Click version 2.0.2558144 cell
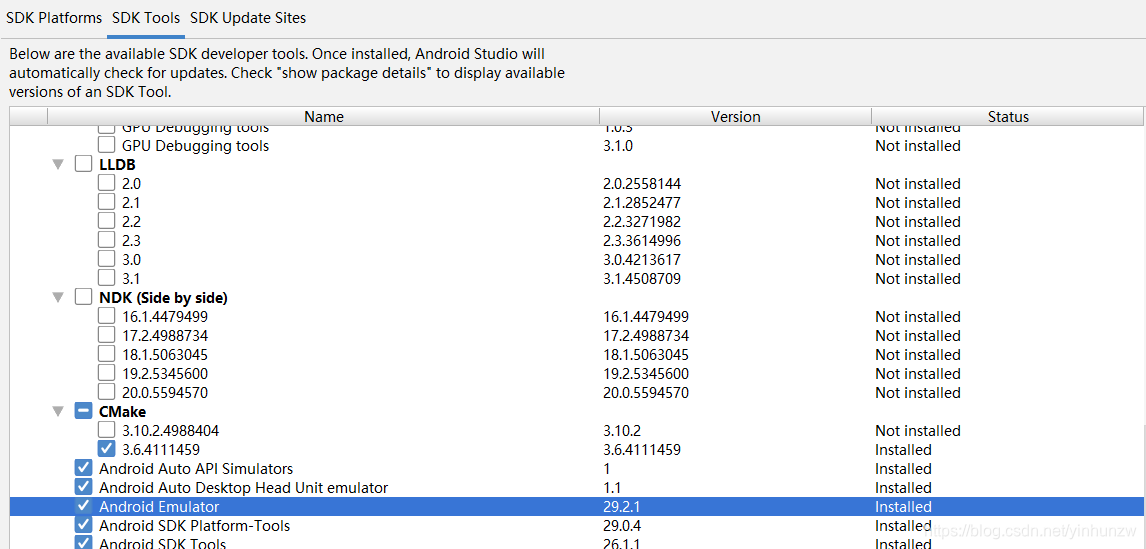This screenshot has width=1146, height=549. coord(642,183)
